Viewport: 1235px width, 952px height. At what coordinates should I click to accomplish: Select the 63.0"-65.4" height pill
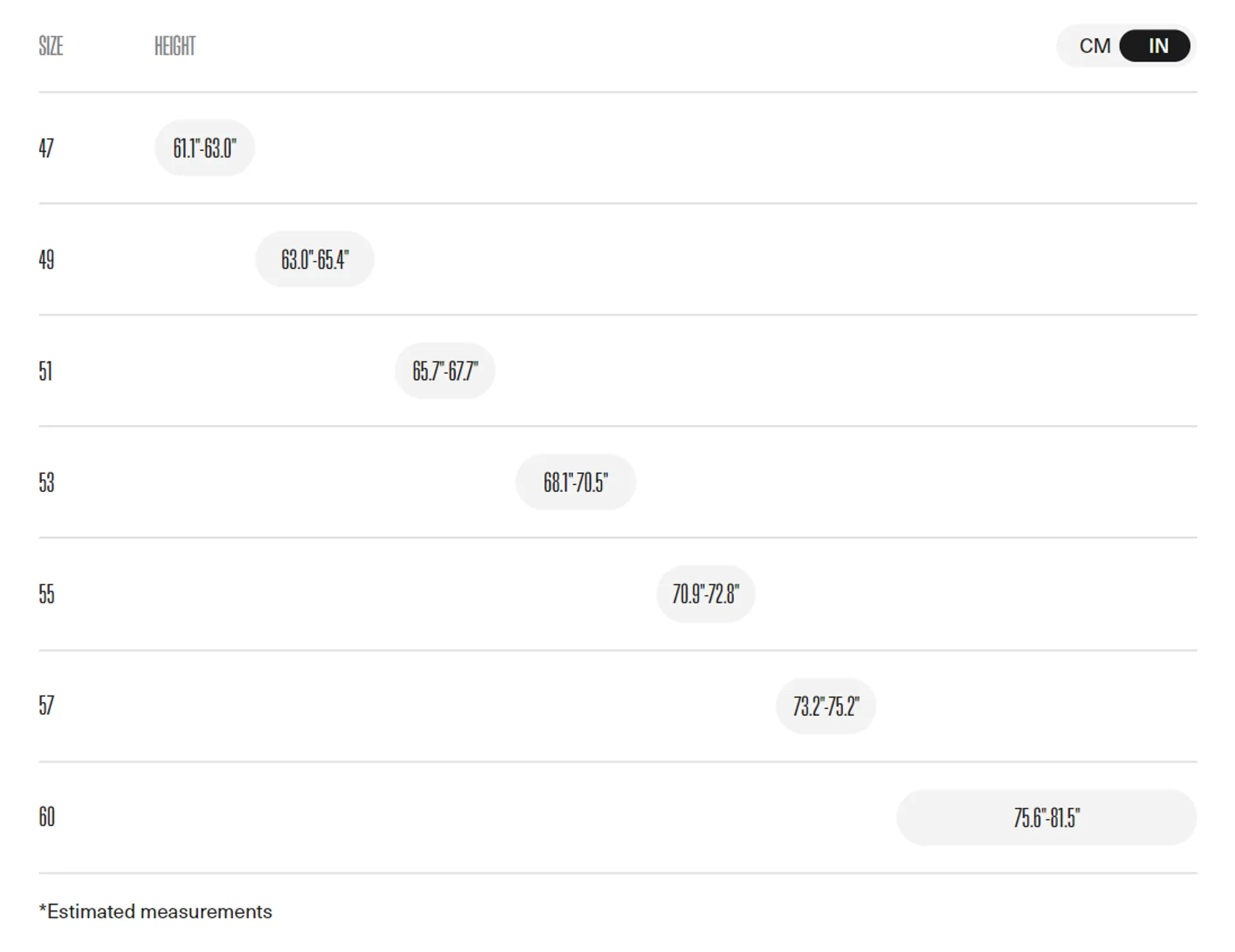tap(315, 259)
